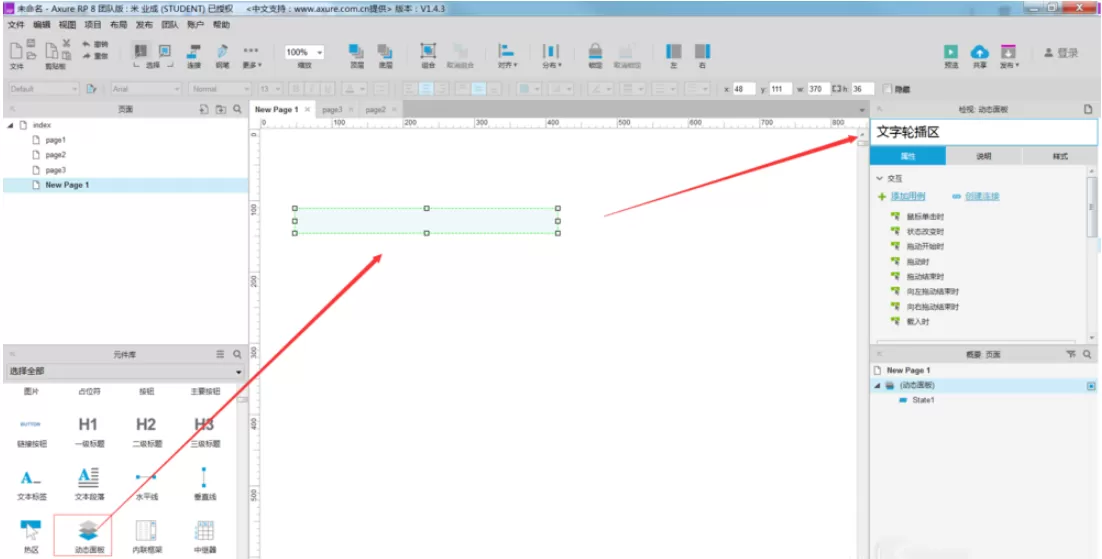Open the 帮助 menu
The width and height of the screenshot is (1102, 559).
tap(221, 25)
